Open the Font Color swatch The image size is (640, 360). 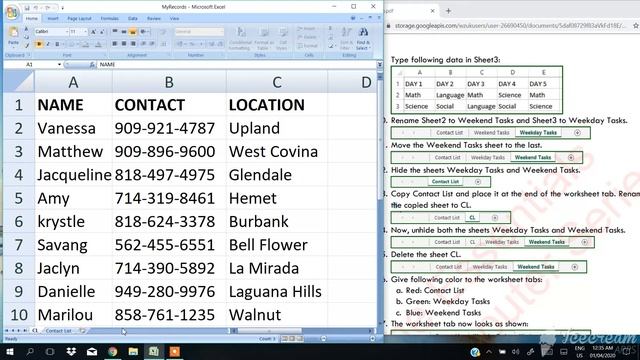point(98,44)
